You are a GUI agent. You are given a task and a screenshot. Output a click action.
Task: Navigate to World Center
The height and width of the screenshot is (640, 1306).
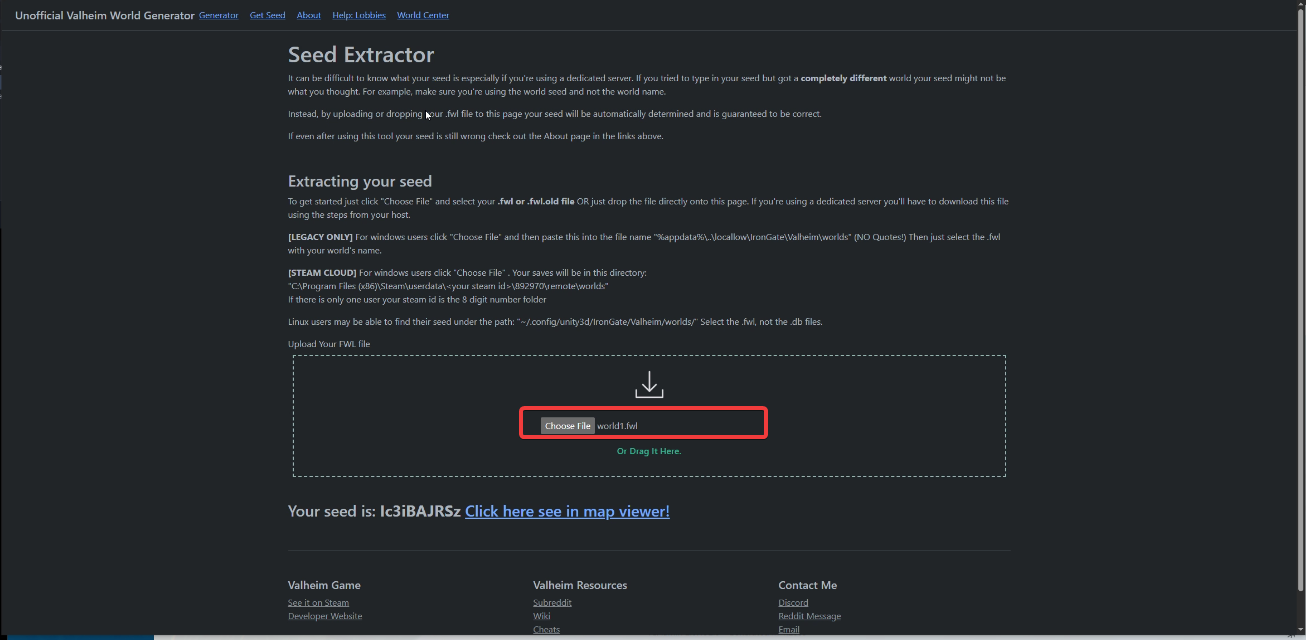[423, 16]
